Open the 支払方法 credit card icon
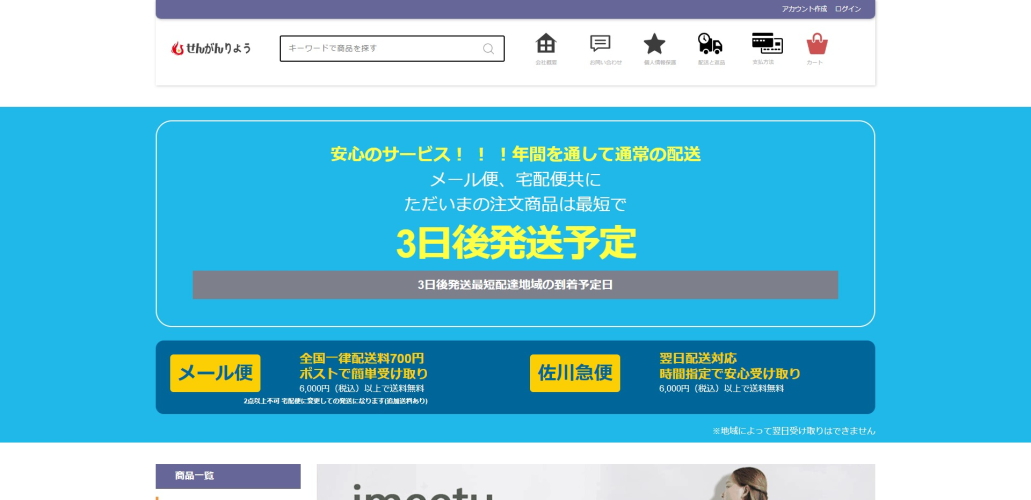The image size is (1031, 500). [x=767, y=44]
